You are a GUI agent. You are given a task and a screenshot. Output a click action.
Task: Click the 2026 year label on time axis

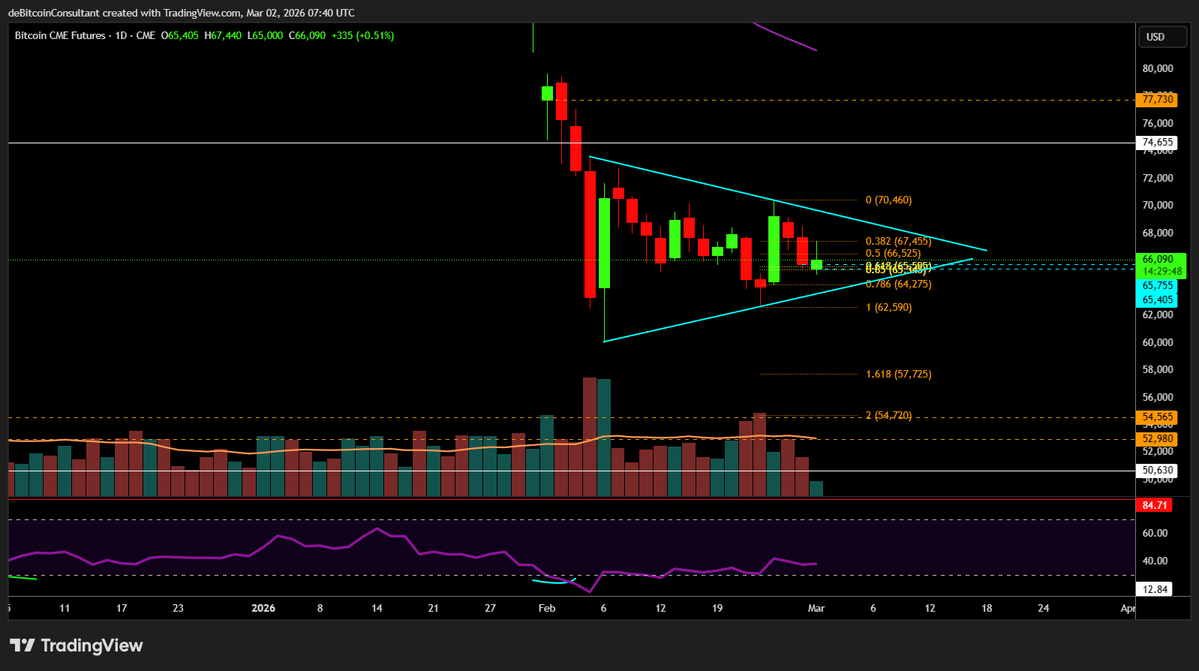(263, 608)
